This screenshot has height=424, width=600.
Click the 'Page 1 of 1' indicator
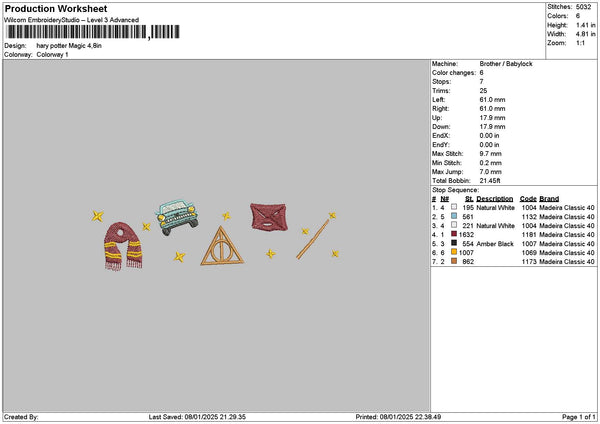[x=579, y=417]
